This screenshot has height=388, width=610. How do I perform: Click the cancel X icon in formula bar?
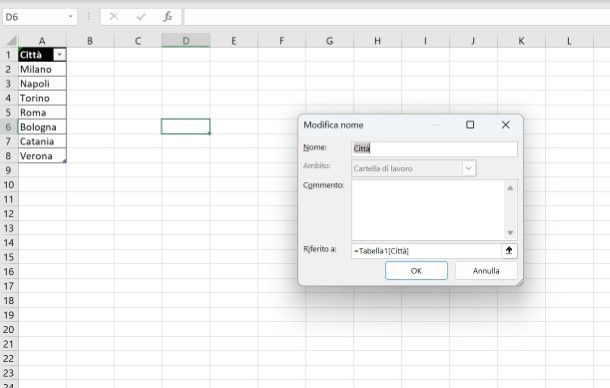114,17
